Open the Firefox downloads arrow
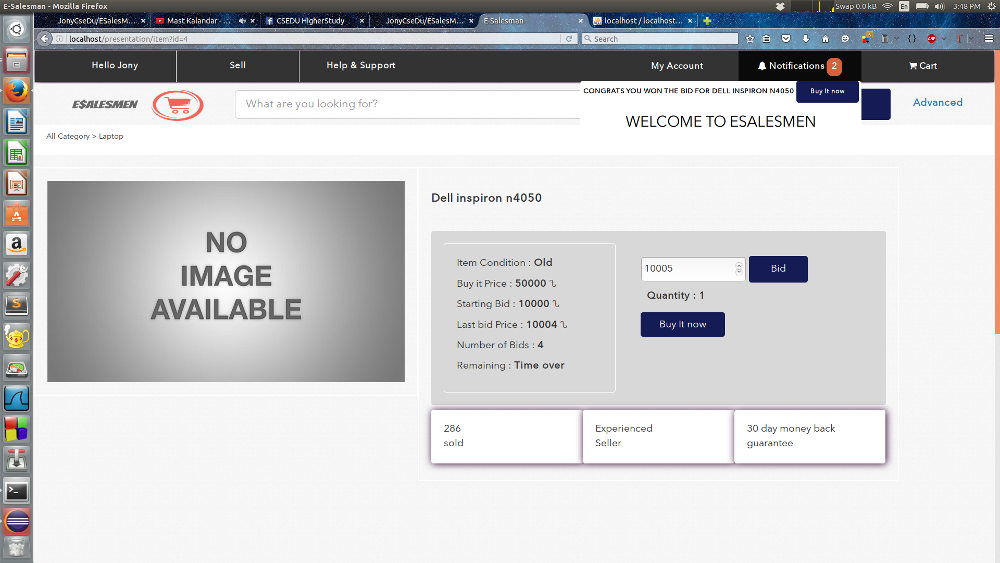1000x563 pixels. pyautogui.click(x=805, y=39)
